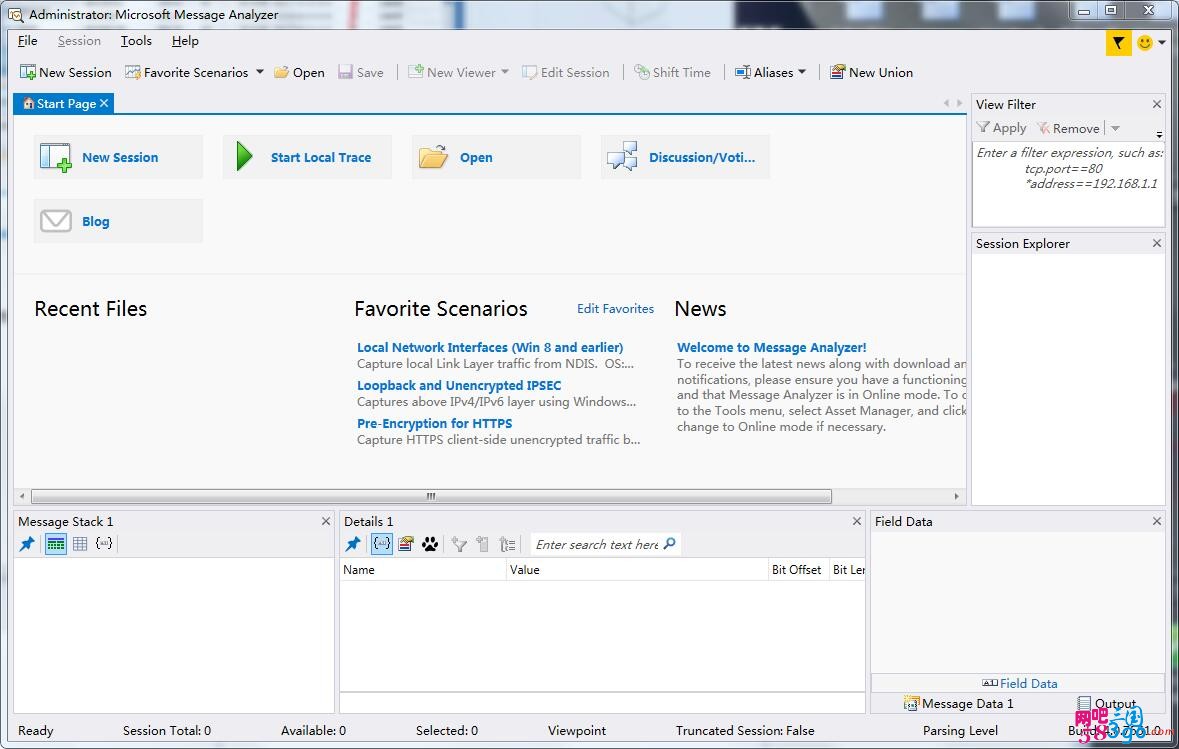Click the Value column header in Details
The height and width of the screenshot is (749, 1179).
[x=637, y=569]
